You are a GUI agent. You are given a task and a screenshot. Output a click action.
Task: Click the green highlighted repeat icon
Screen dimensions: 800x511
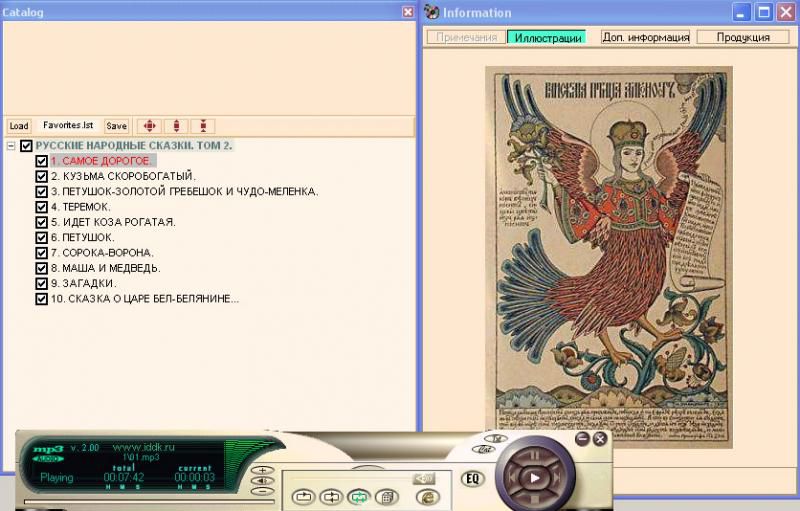point(358,496)
